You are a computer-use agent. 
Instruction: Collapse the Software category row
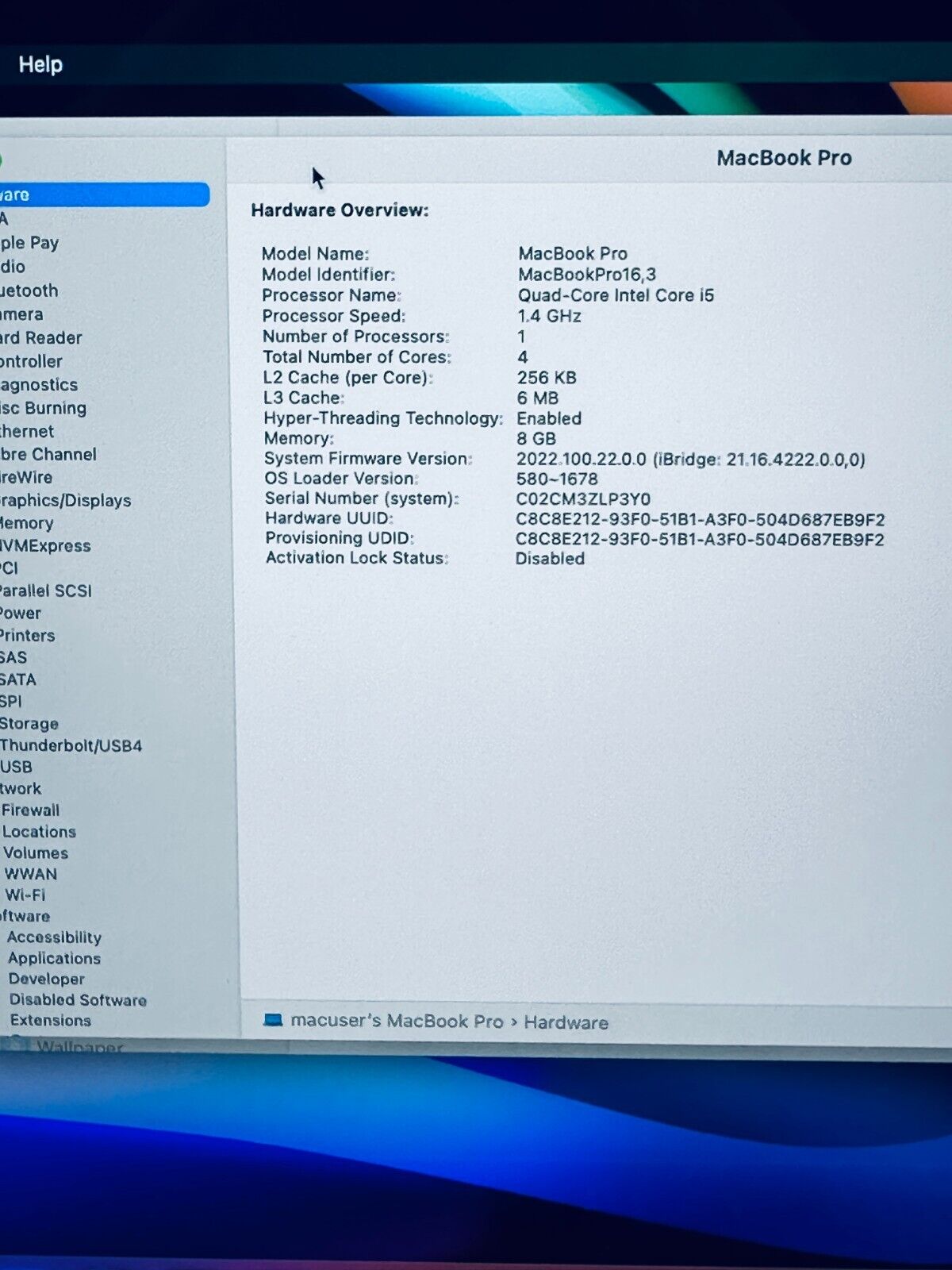coord(25,916)
